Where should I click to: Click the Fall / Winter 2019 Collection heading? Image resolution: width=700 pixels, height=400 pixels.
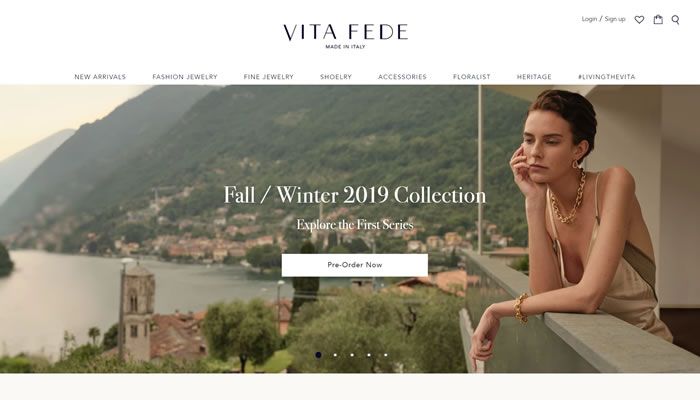coord(355,196)
